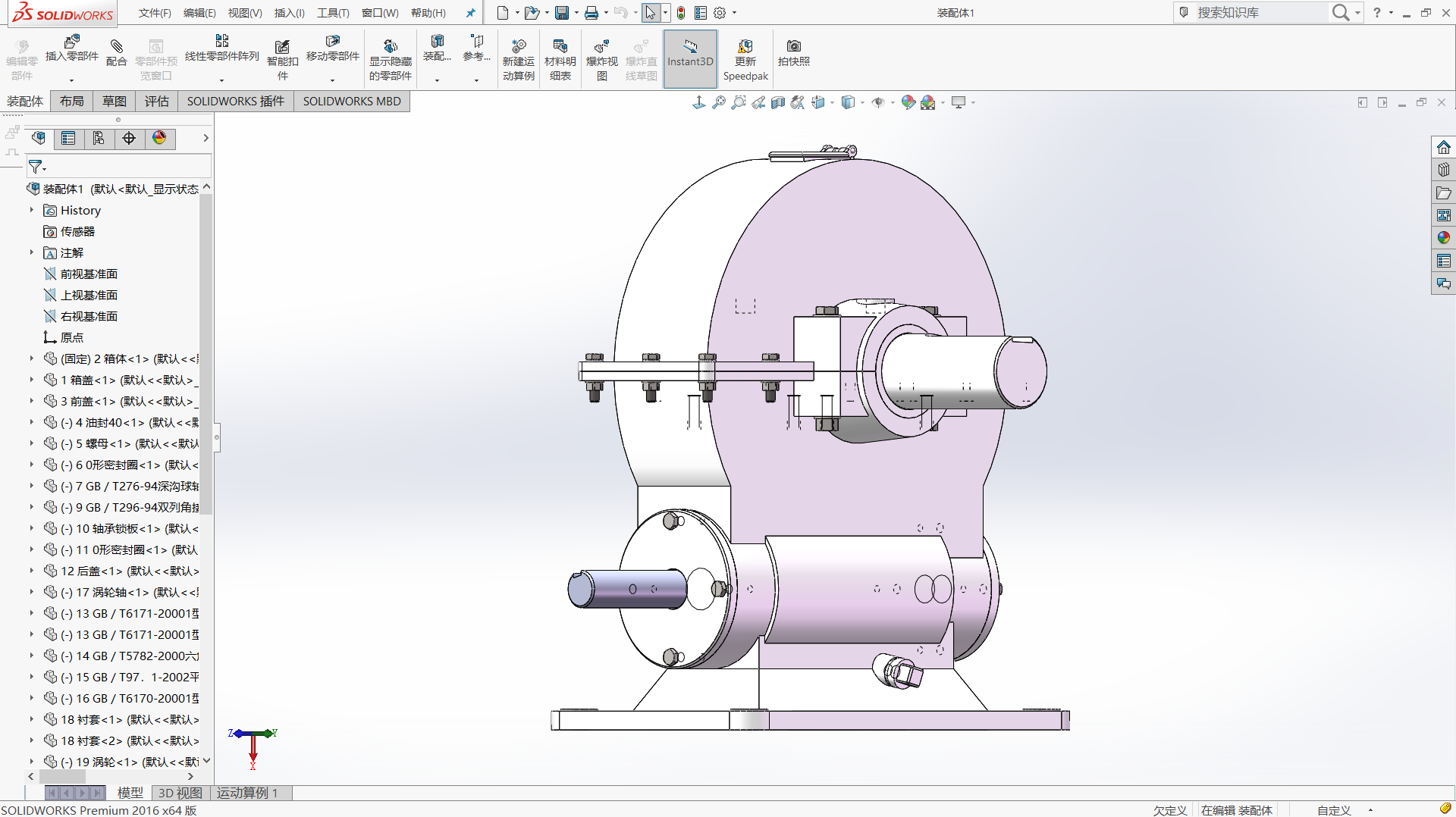This screenshot has width=1456, height=817.
Task: Open Linear Pattern dropdown arrow
Action: coord(221,80)
